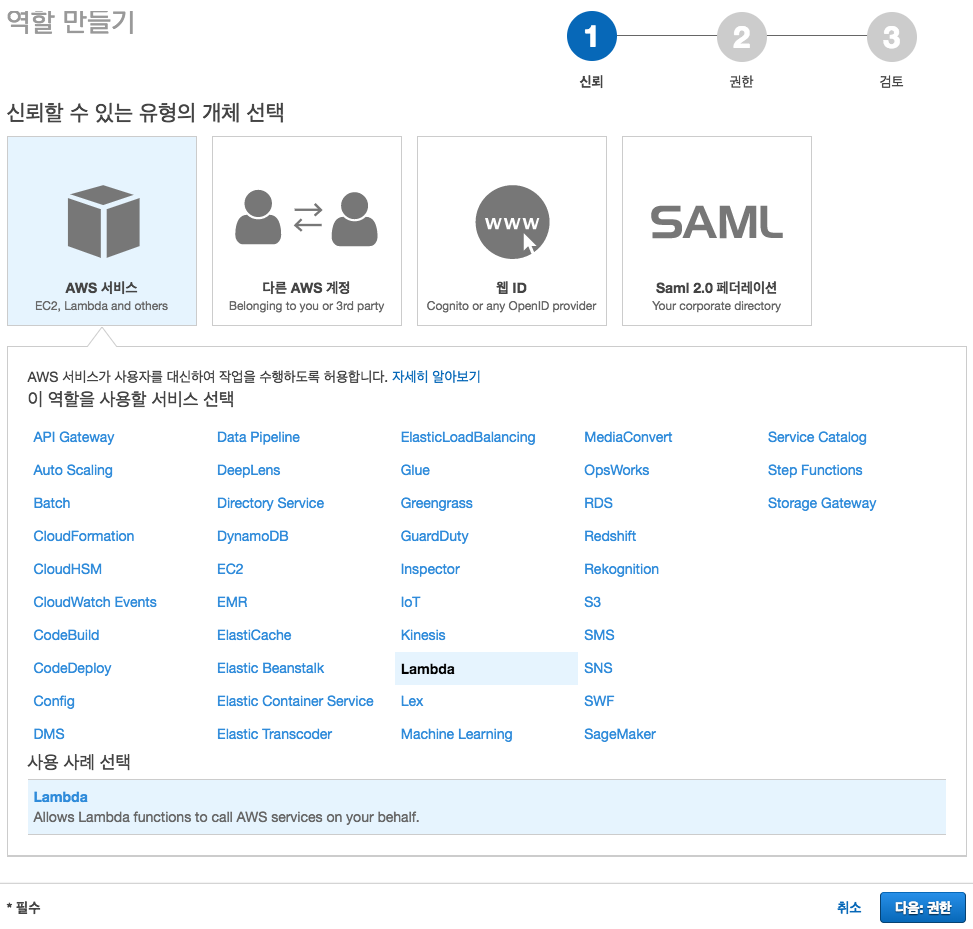Select the AWS service cube icon
The height and width of the screenshot is (929, 973).
coord(104,222)
